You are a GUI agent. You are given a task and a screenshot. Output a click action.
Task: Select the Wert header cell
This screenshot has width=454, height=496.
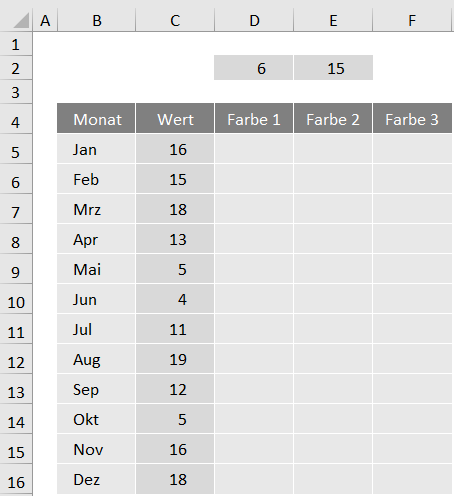[175, 118]
